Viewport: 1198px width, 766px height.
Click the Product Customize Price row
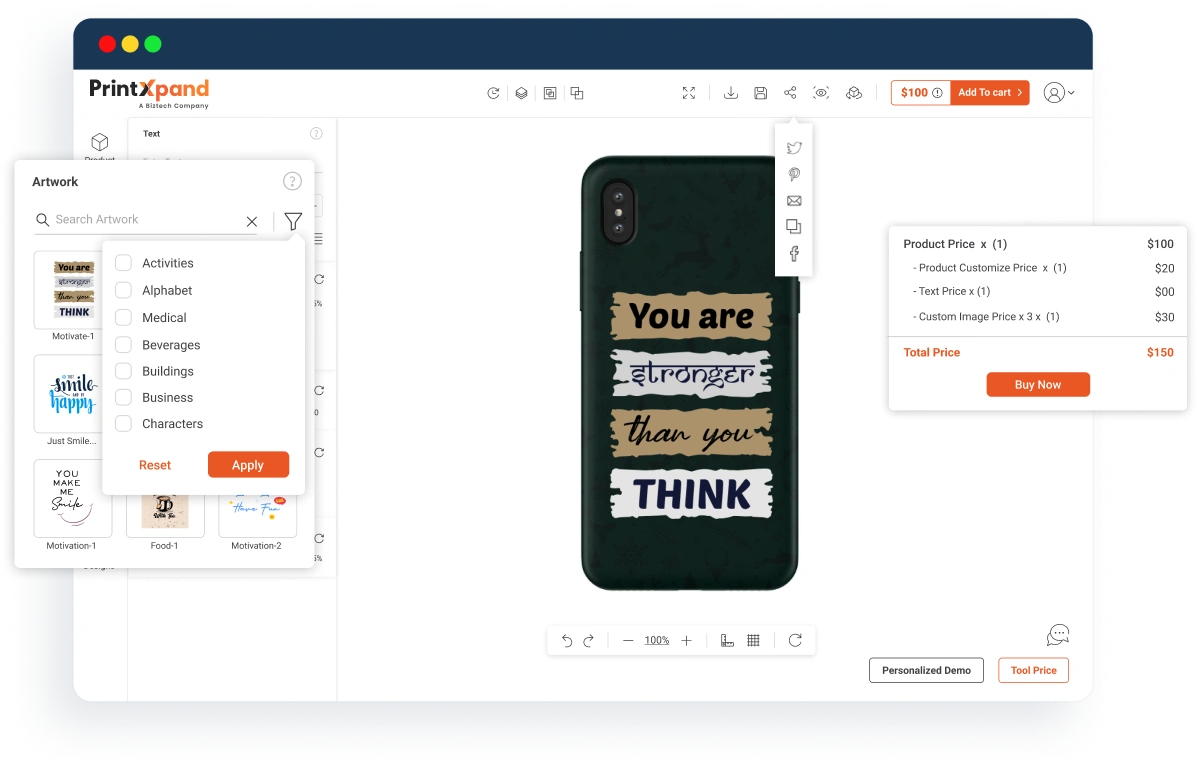click(1043, 268)
